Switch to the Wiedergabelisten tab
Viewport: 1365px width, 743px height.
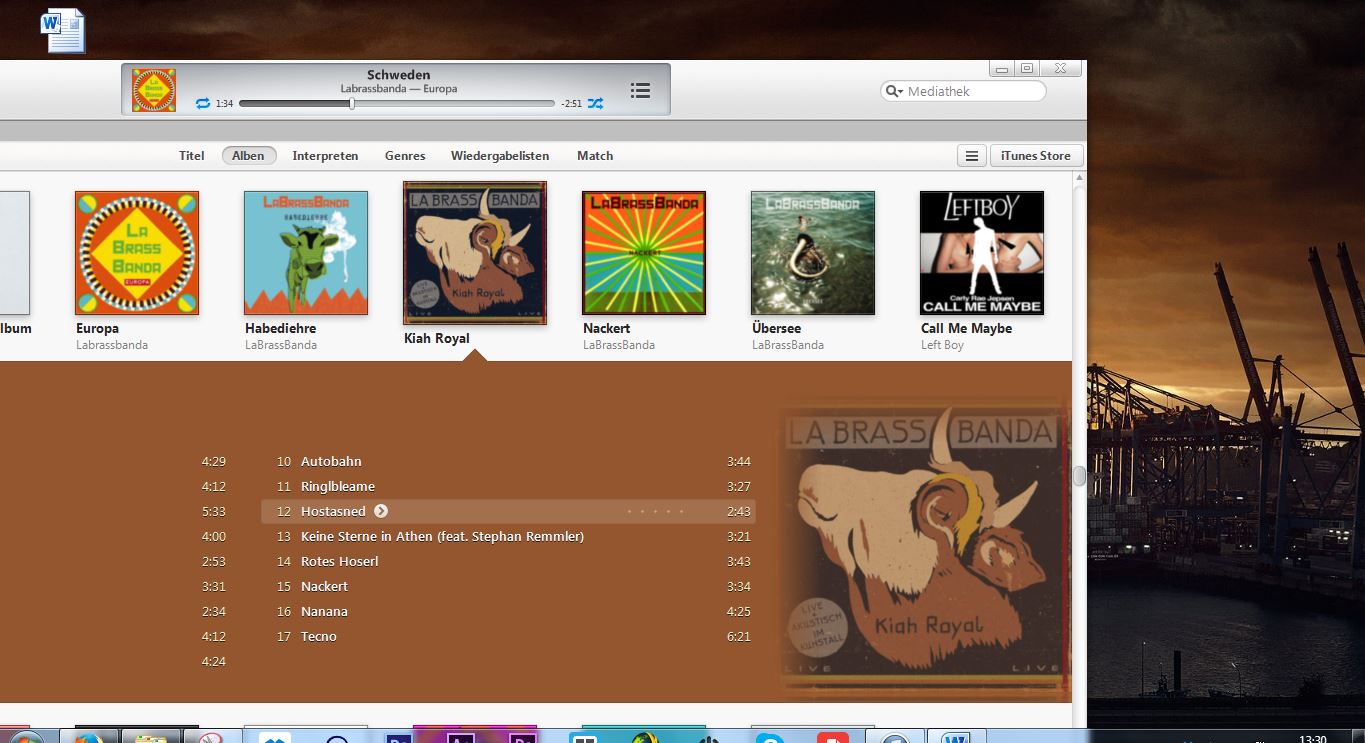coord(500,156)
